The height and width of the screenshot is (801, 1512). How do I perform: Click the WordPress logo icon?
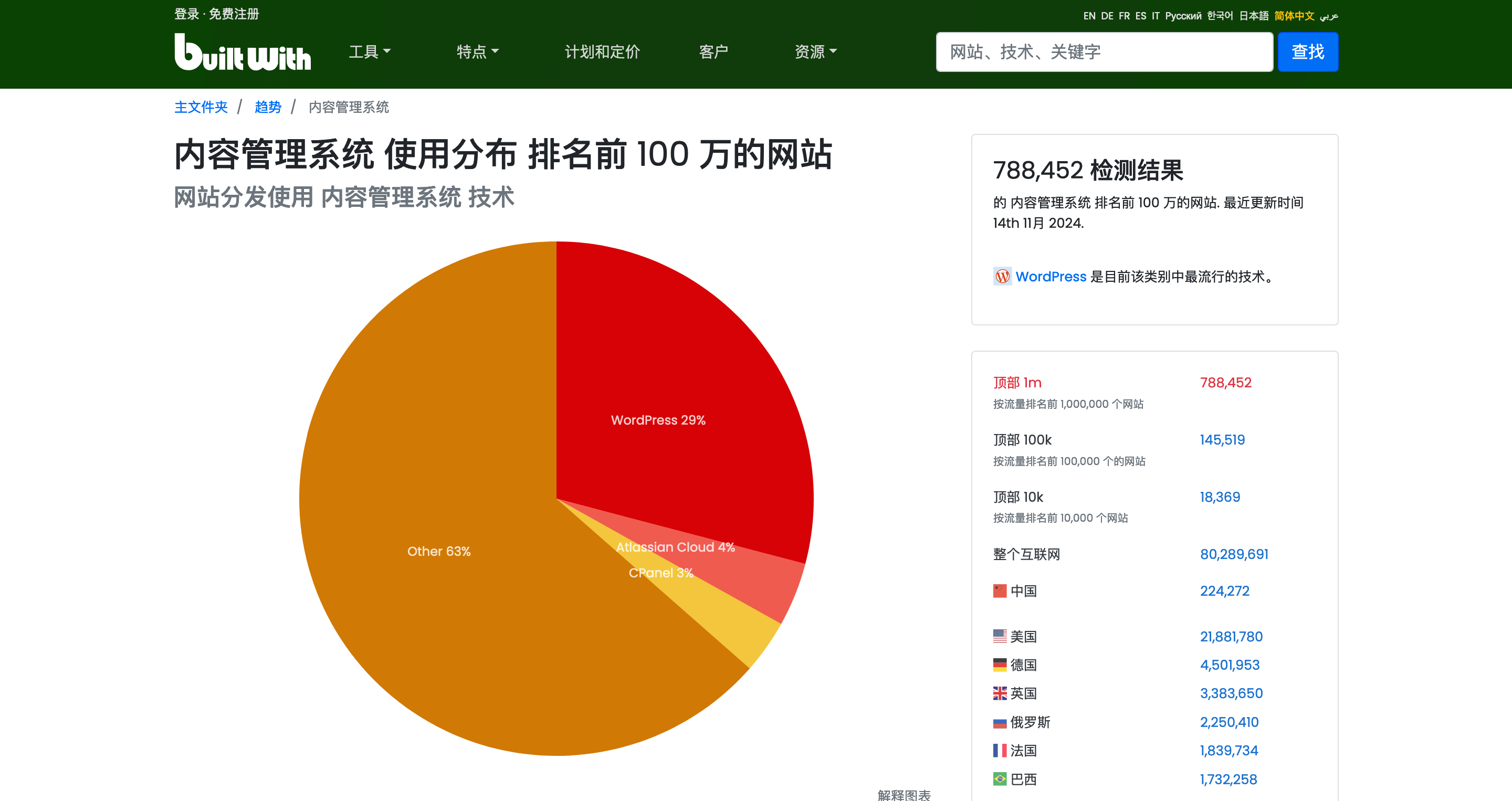coord(1002,277)
